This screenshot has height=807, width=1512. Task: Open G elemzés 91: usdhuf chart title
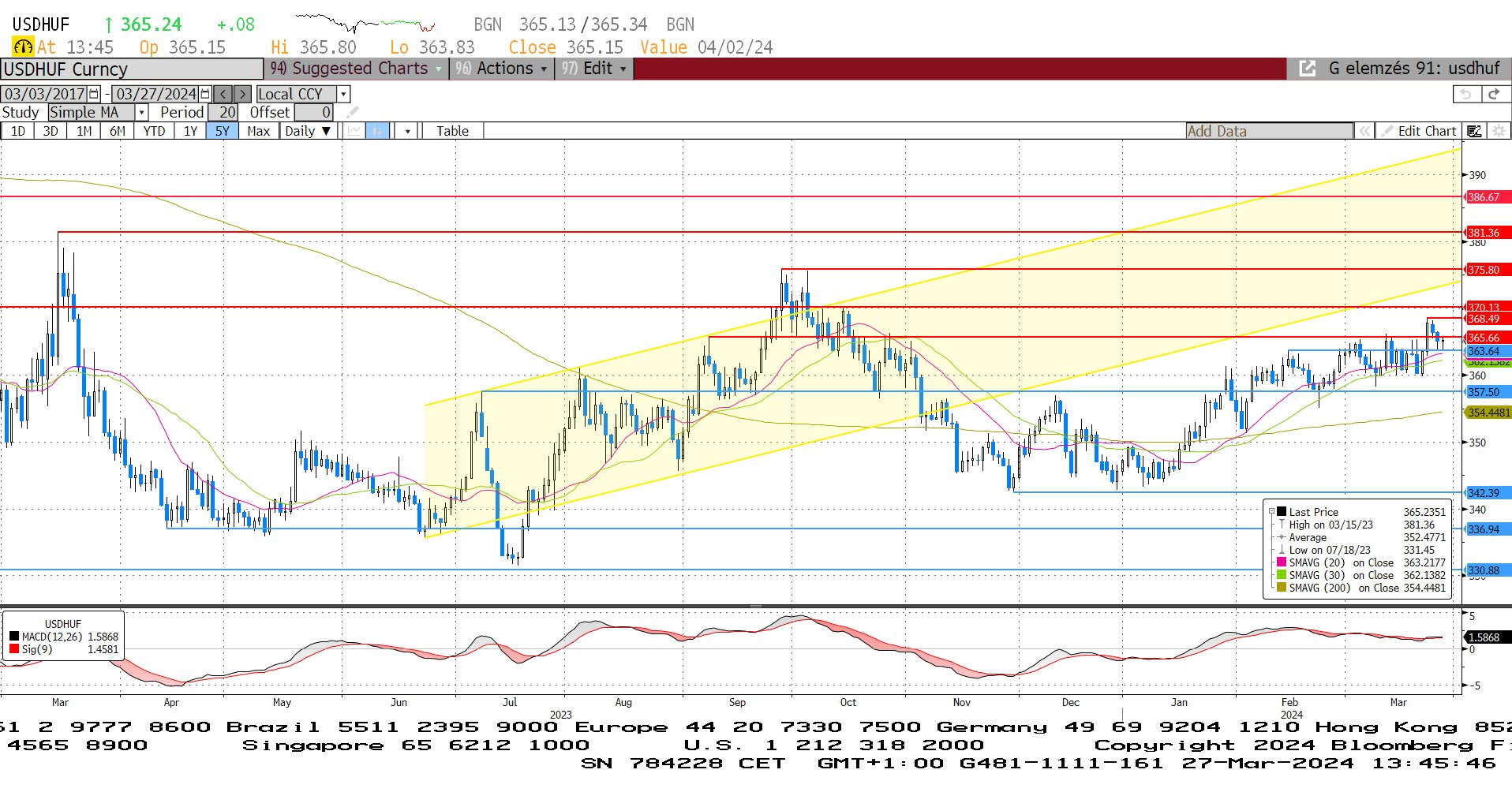pyautogui.click(x=1414, y=69)
